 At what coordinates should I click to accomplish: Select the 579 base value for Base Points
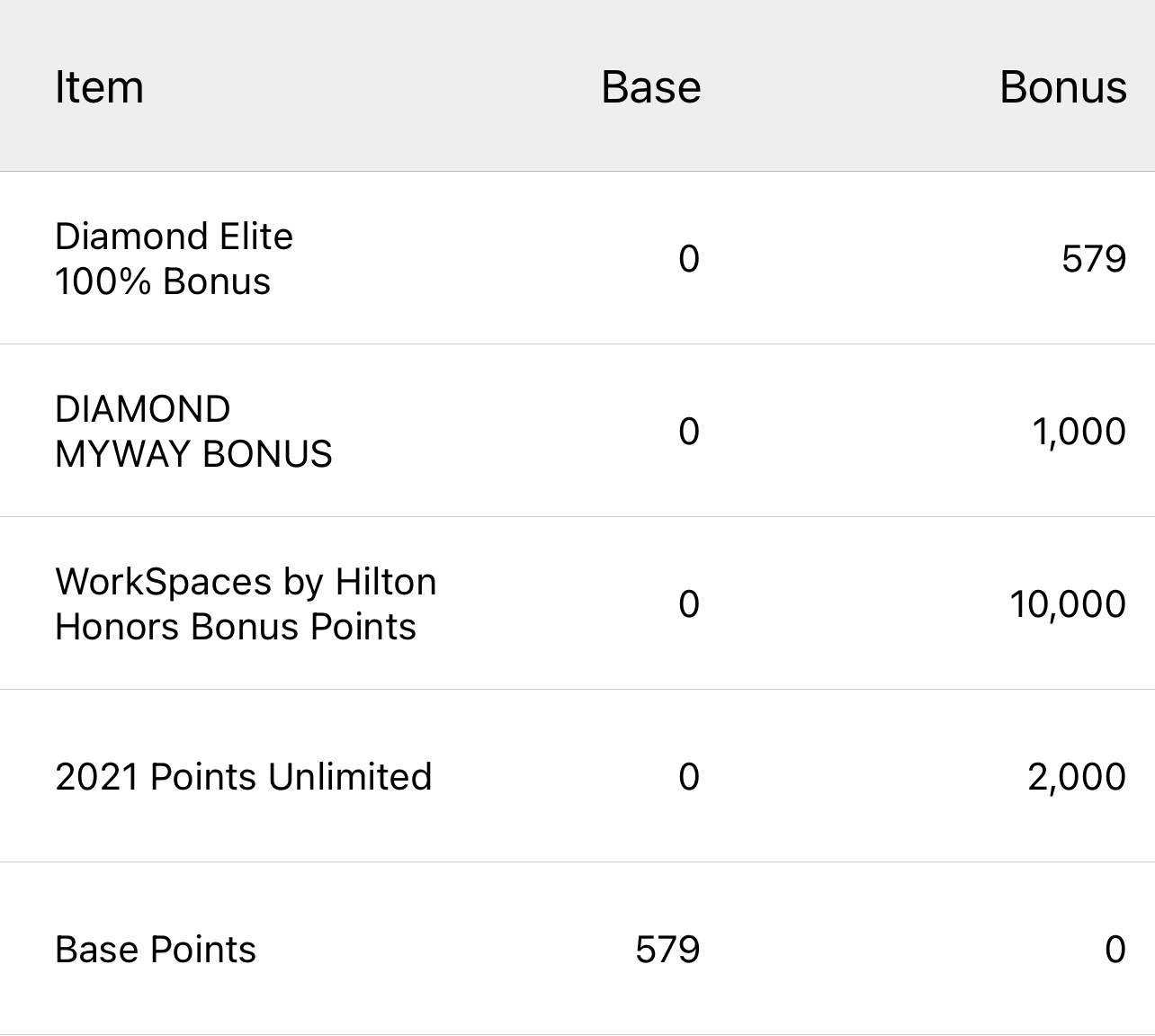pyautogui.click(x=667, y=950)
